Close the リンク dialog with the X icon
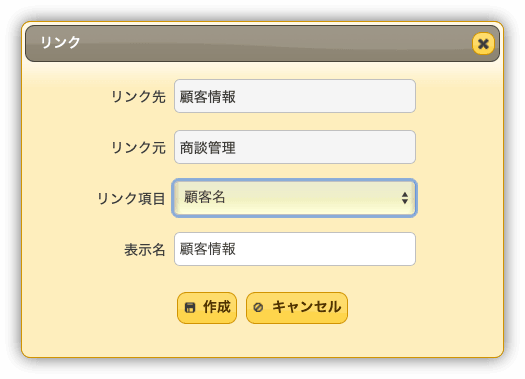Image resolution: width=525 pixels, height=379 pixels. [483, 44]
